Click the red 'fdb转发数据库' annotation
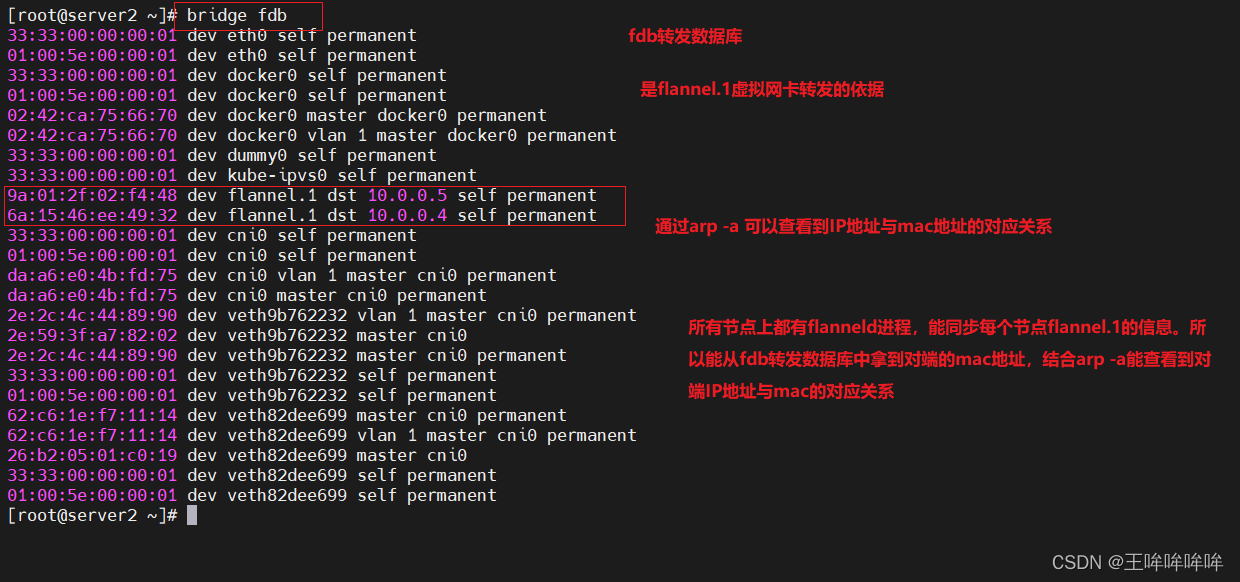The image size is (1240, 582). (685, 37)
